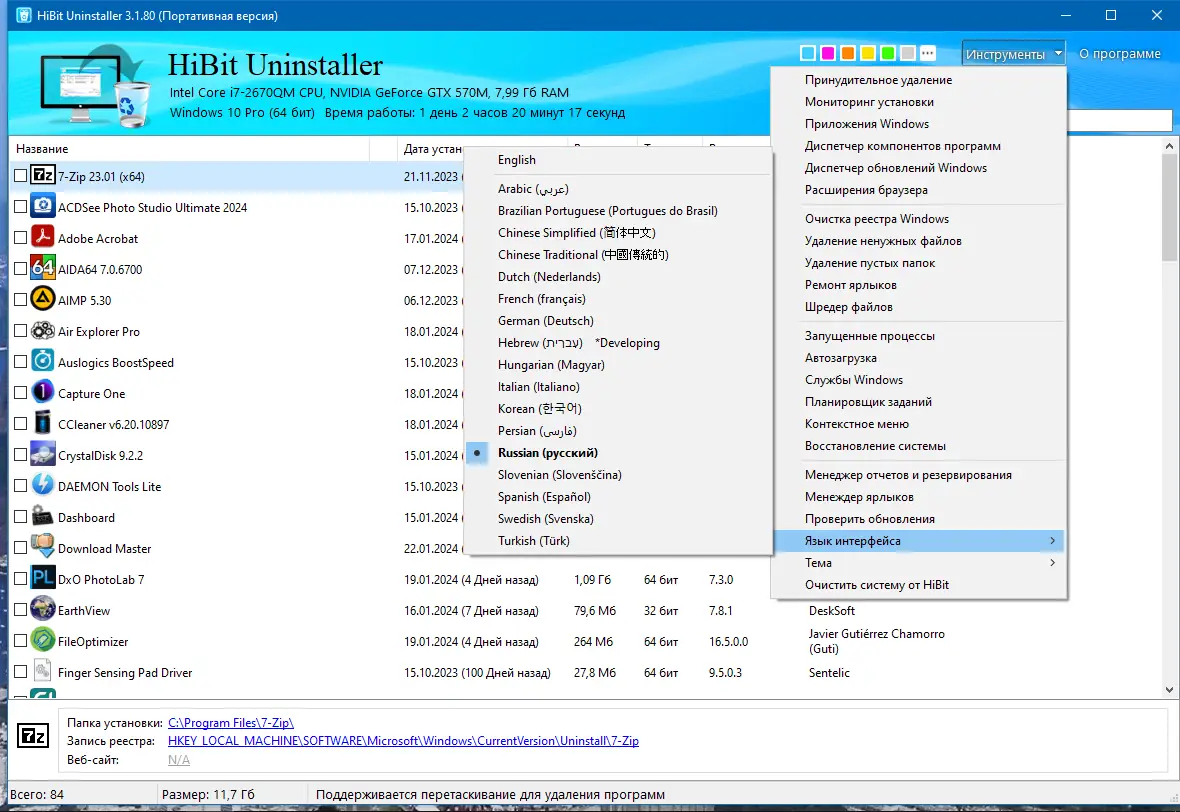Sort by Дата установки column header

[x=433, y=149]
